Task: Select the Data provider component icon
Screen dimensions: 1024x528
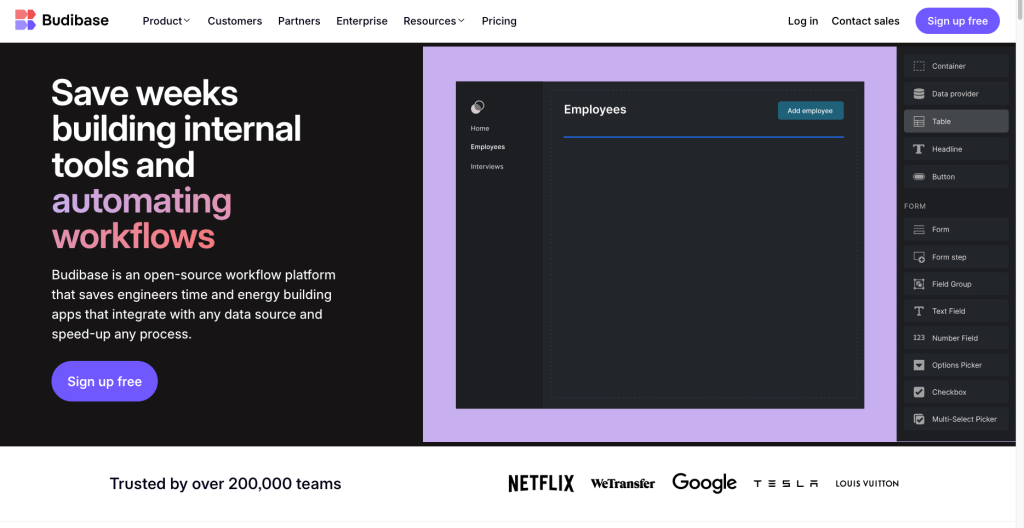Action: 919,94
